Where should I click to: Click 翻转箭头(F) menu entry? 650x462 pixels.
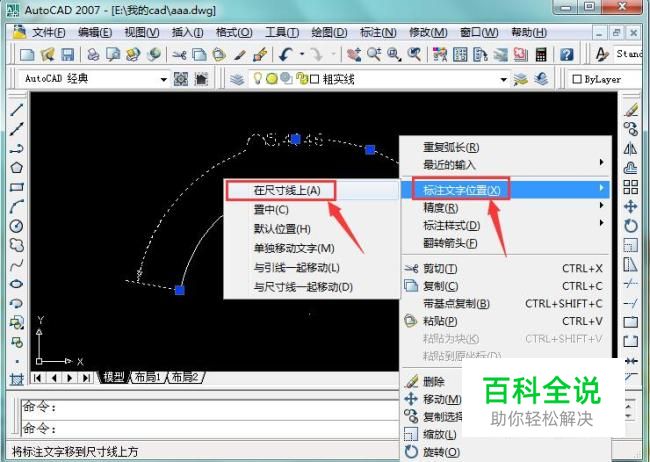pos(450,243)
